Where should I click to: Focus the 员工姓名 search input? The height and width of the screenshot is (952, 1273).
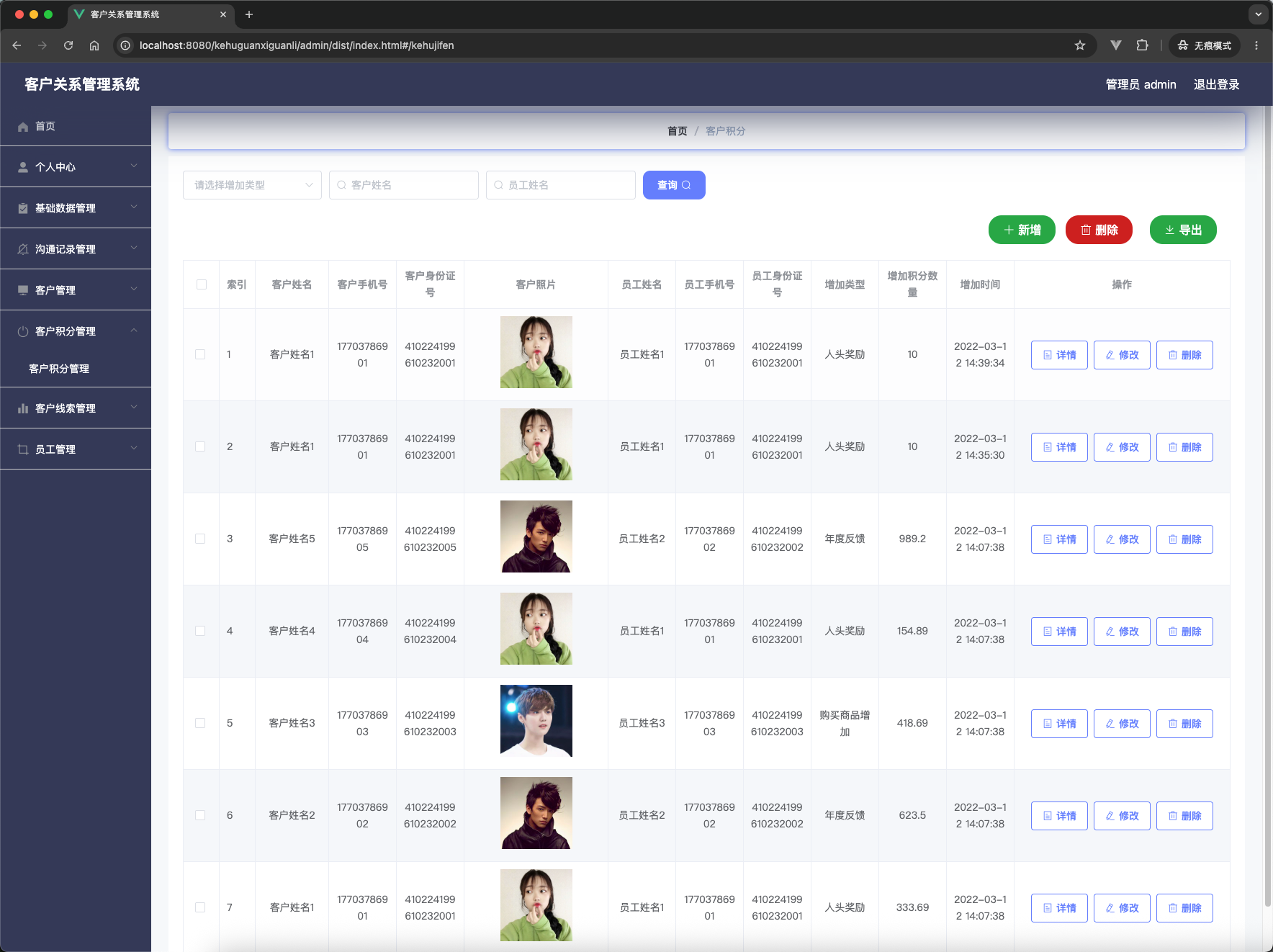click(561, 185)
